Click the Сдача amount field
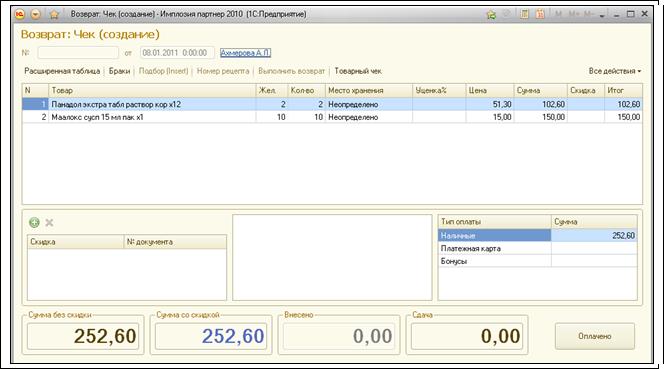 (467, 336)
